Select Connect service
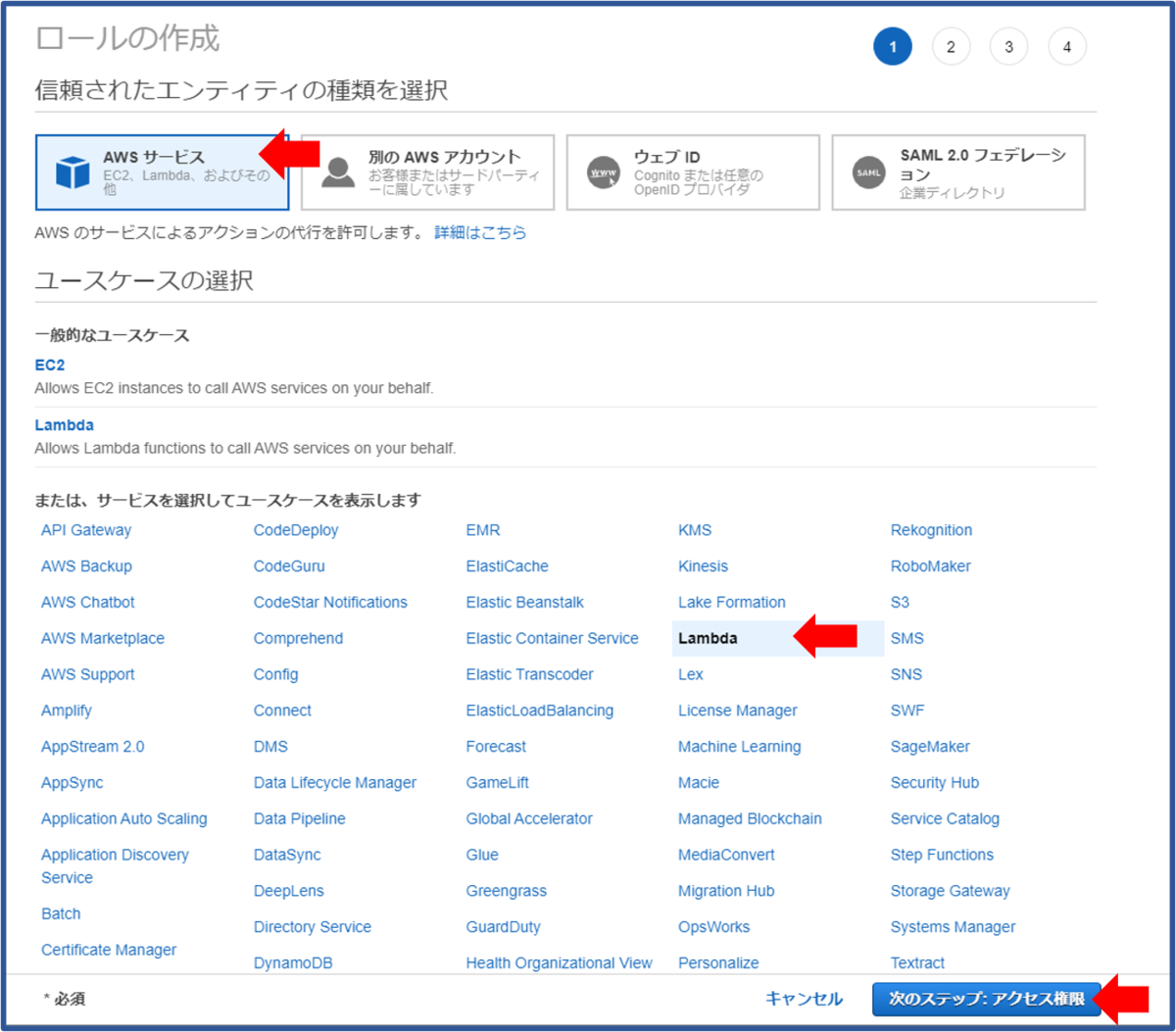The height and width of the screenshot is (1032, 1176). [282, 711]
